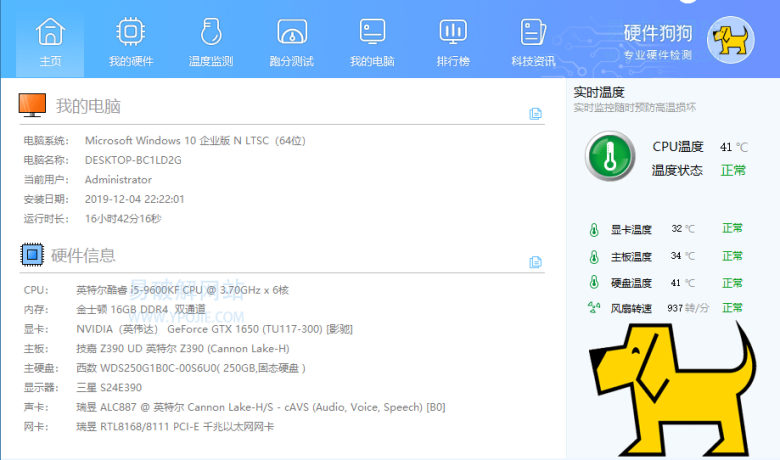Go to 跑分测试 benchmark tab
The image size is (780, 460).
point(292,43)
